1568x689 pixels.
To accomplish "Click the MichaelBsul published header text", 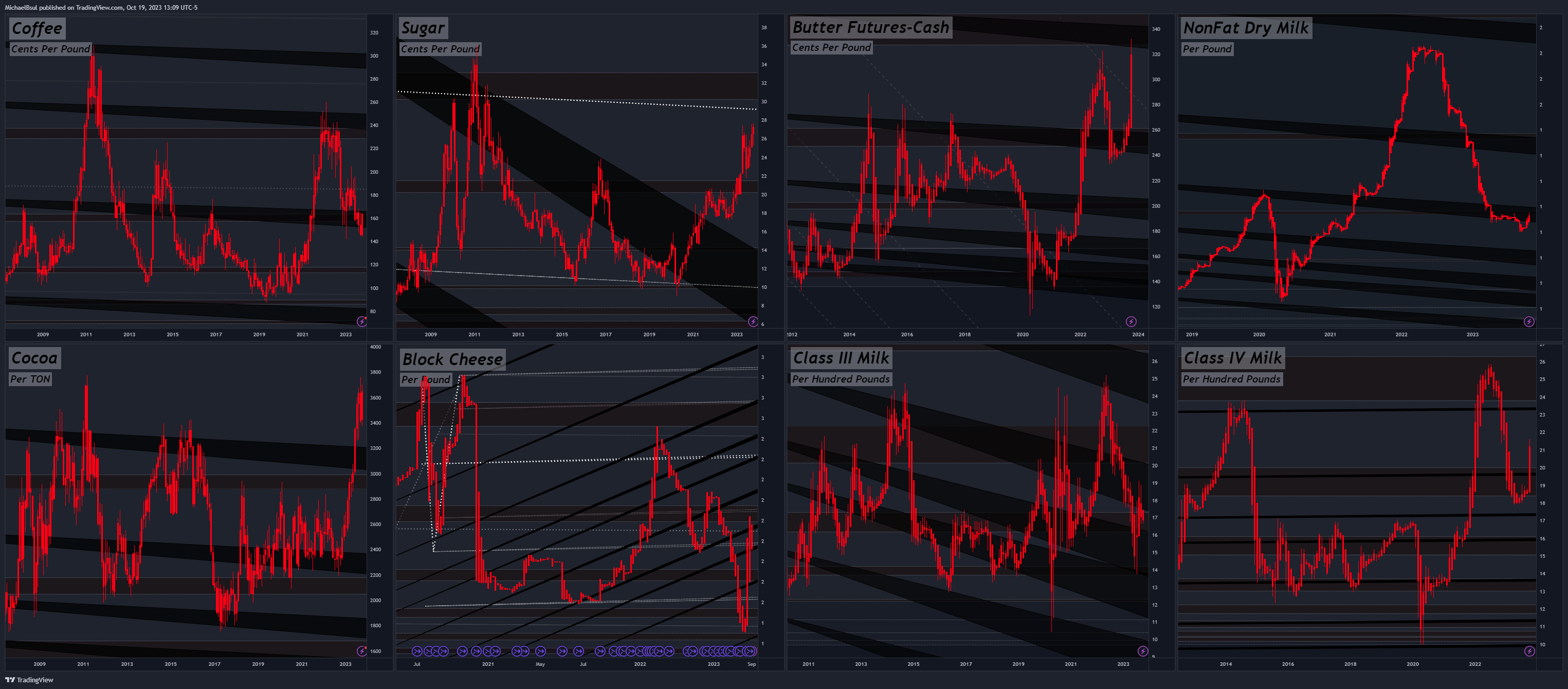I will click(101, 7).
